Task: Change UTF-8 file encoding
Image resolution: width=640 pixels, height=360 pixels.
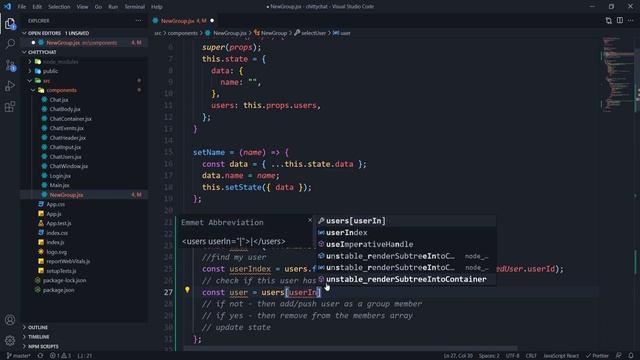Action: 513,356
